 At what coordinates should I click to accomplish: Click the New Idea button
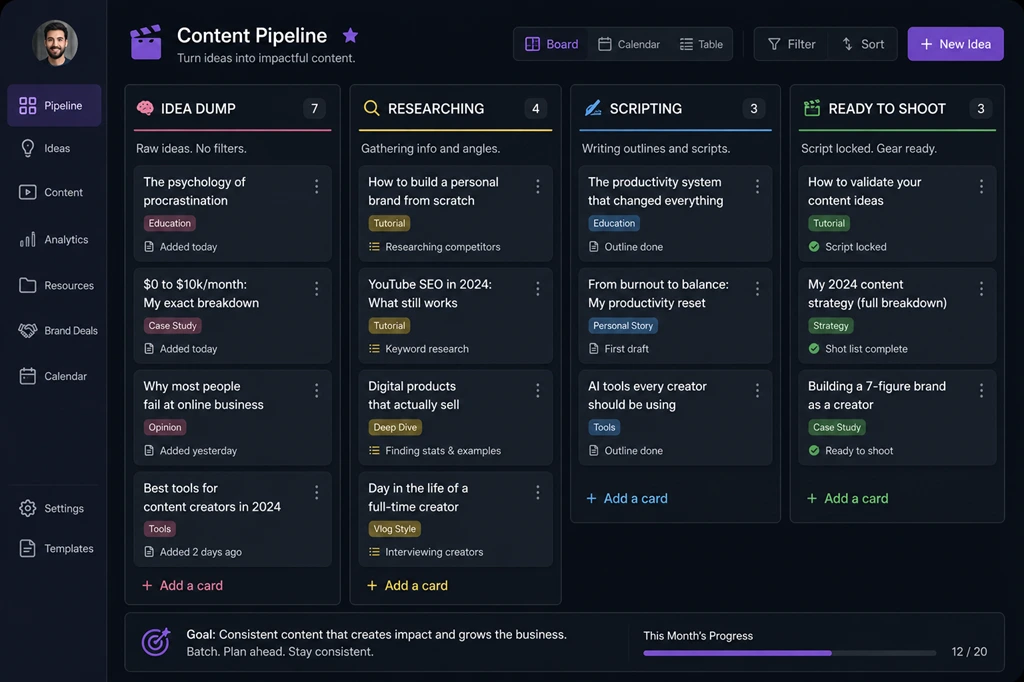pos(955,44)
